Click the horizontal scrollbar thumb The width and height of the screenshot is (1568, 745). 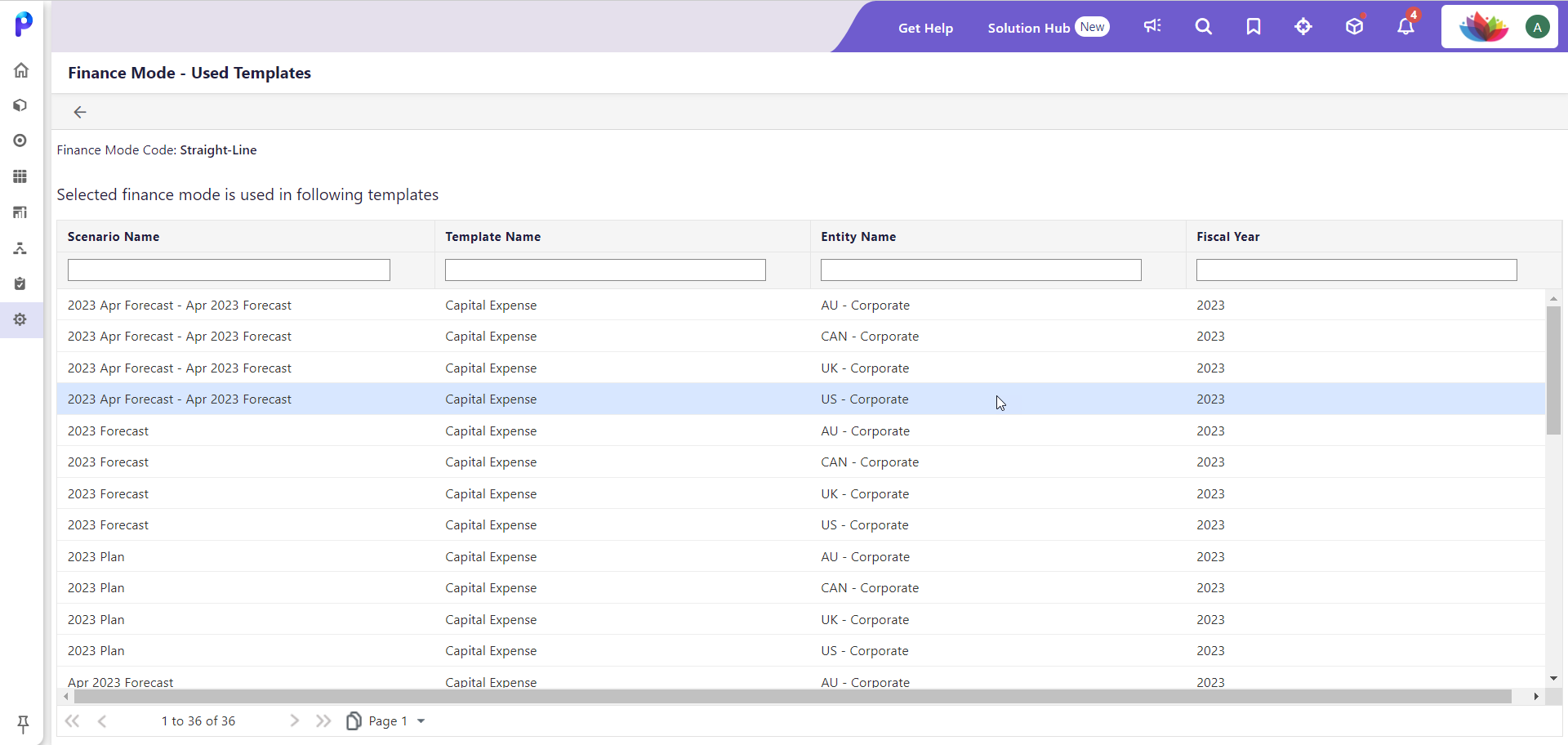(x=792, y=696)
